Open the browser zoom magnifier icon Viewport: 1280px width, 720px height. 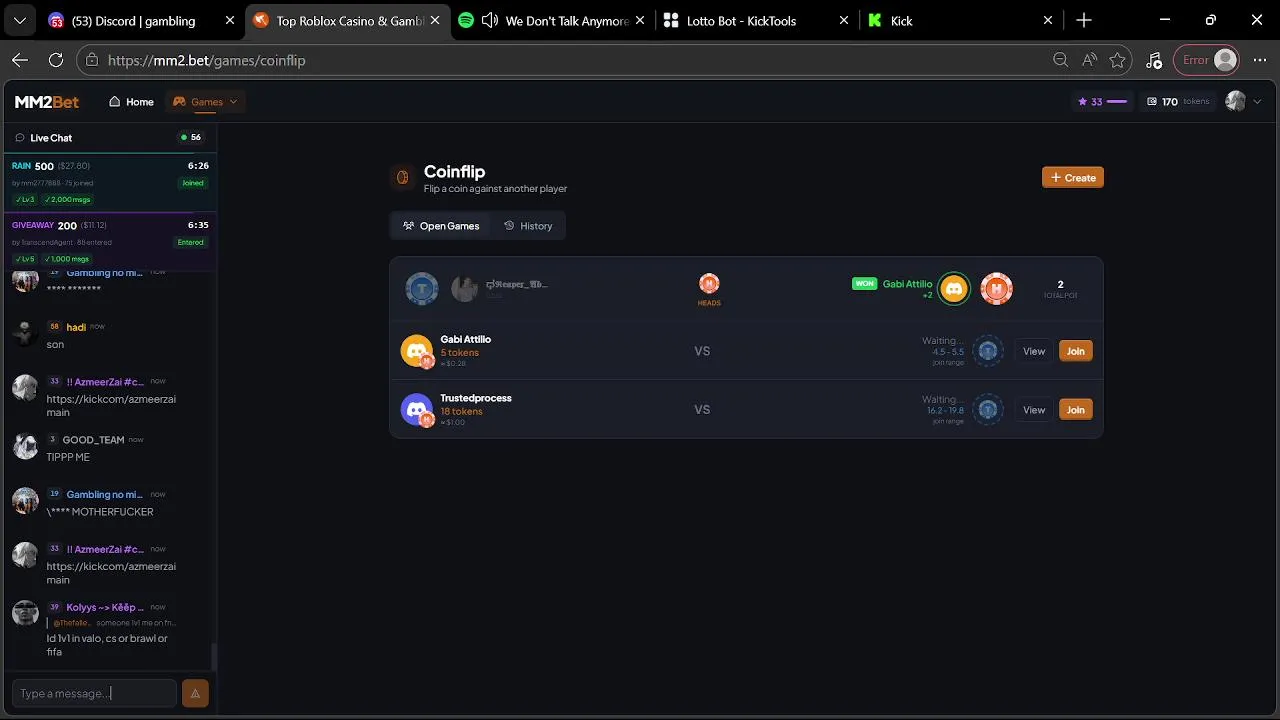pos(1060,60)
